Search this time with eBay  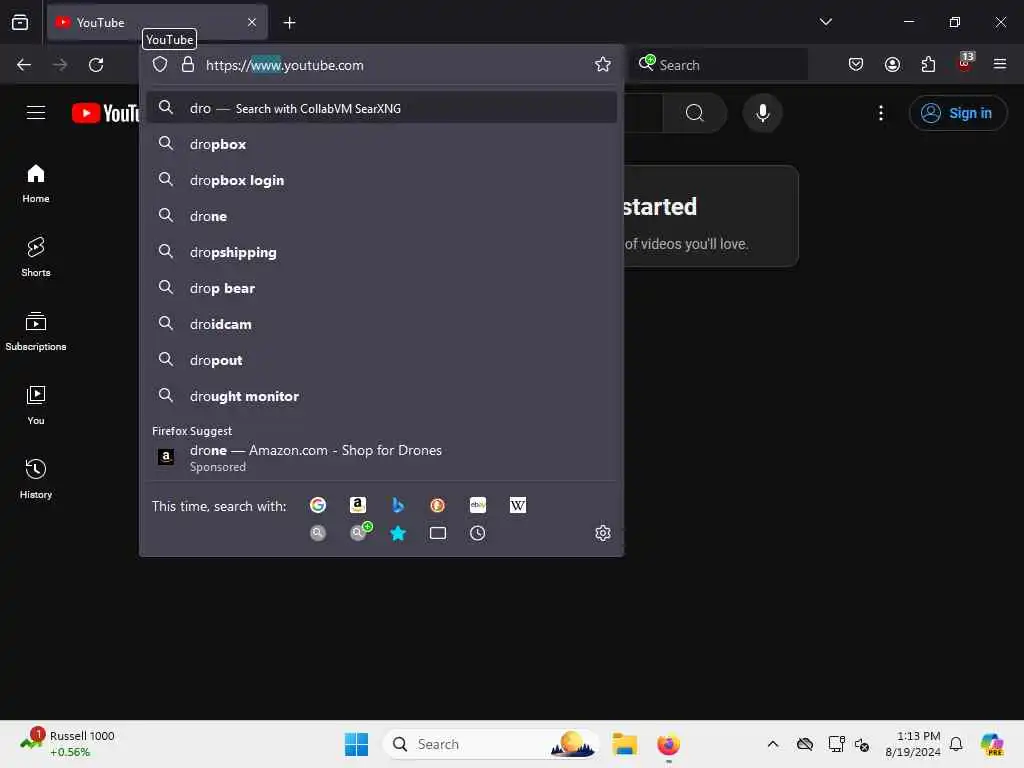click(x=477, y=505)
